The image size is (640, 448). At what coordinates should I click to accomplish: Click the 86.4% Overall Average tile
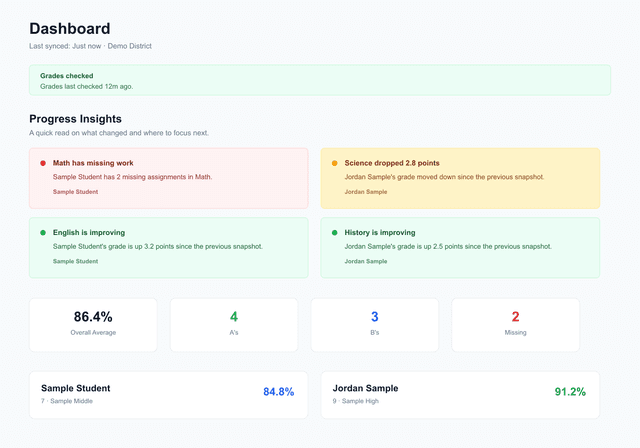(x=93, y=325)
